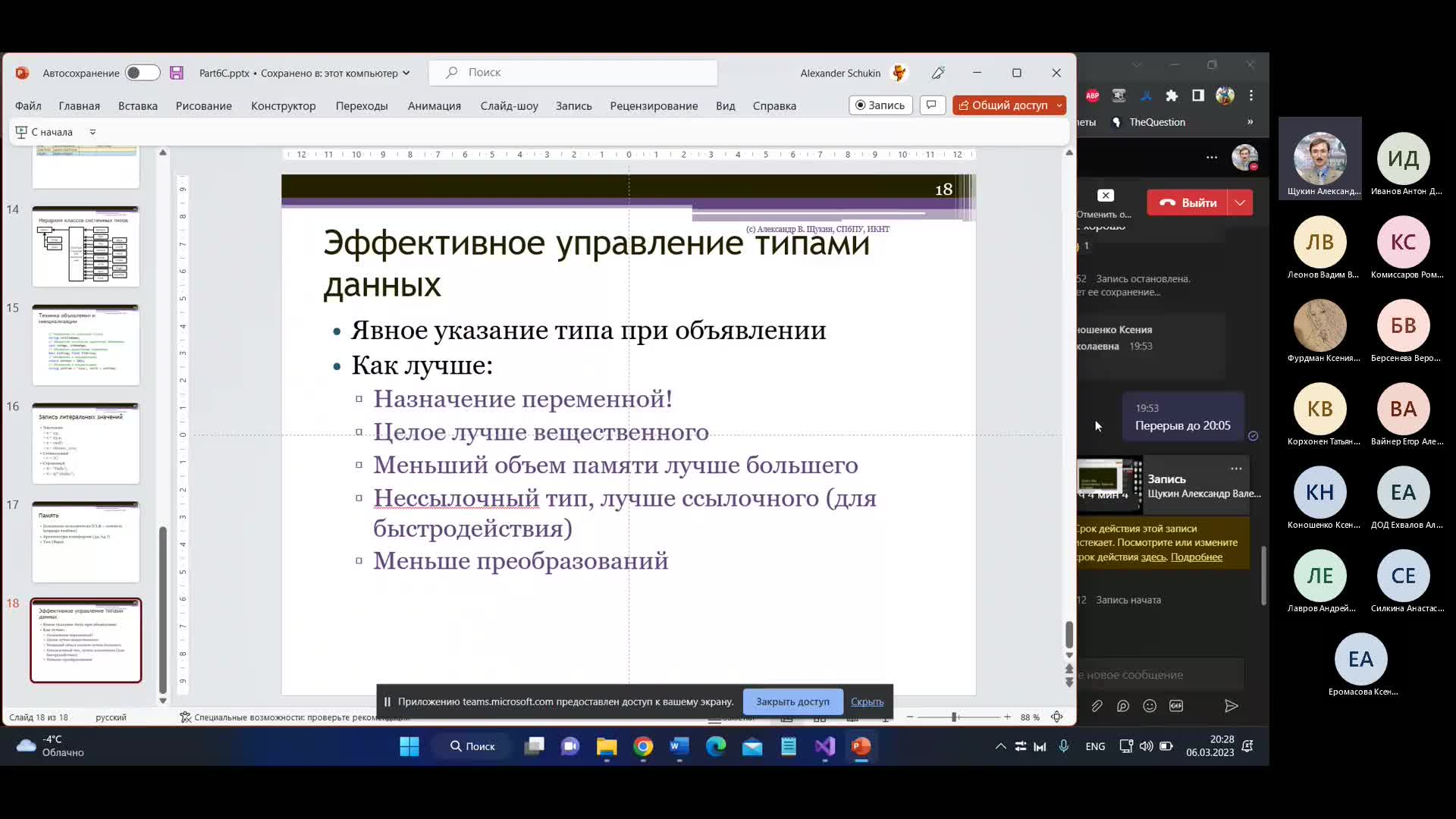Open the Переходы ribbon tab
The image size is (1456, 819).
tap(362, 105)
